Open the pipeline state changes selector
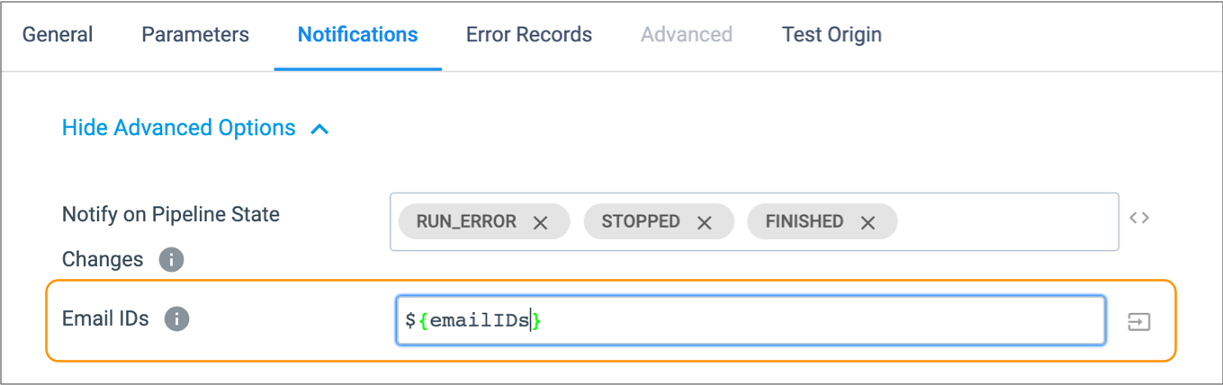This screenshot has width=1223, height=385. coord(754,221)
